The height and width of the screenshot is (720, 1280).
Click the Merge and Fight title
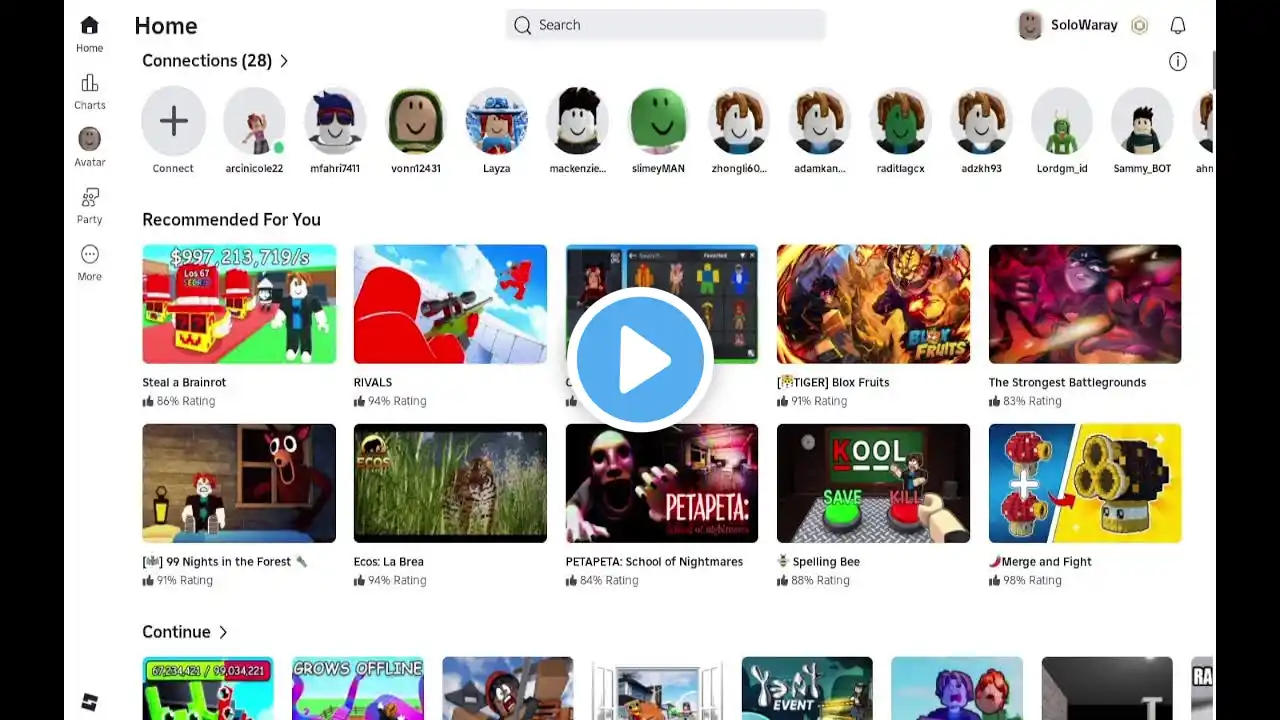(x=1040, y=562)
